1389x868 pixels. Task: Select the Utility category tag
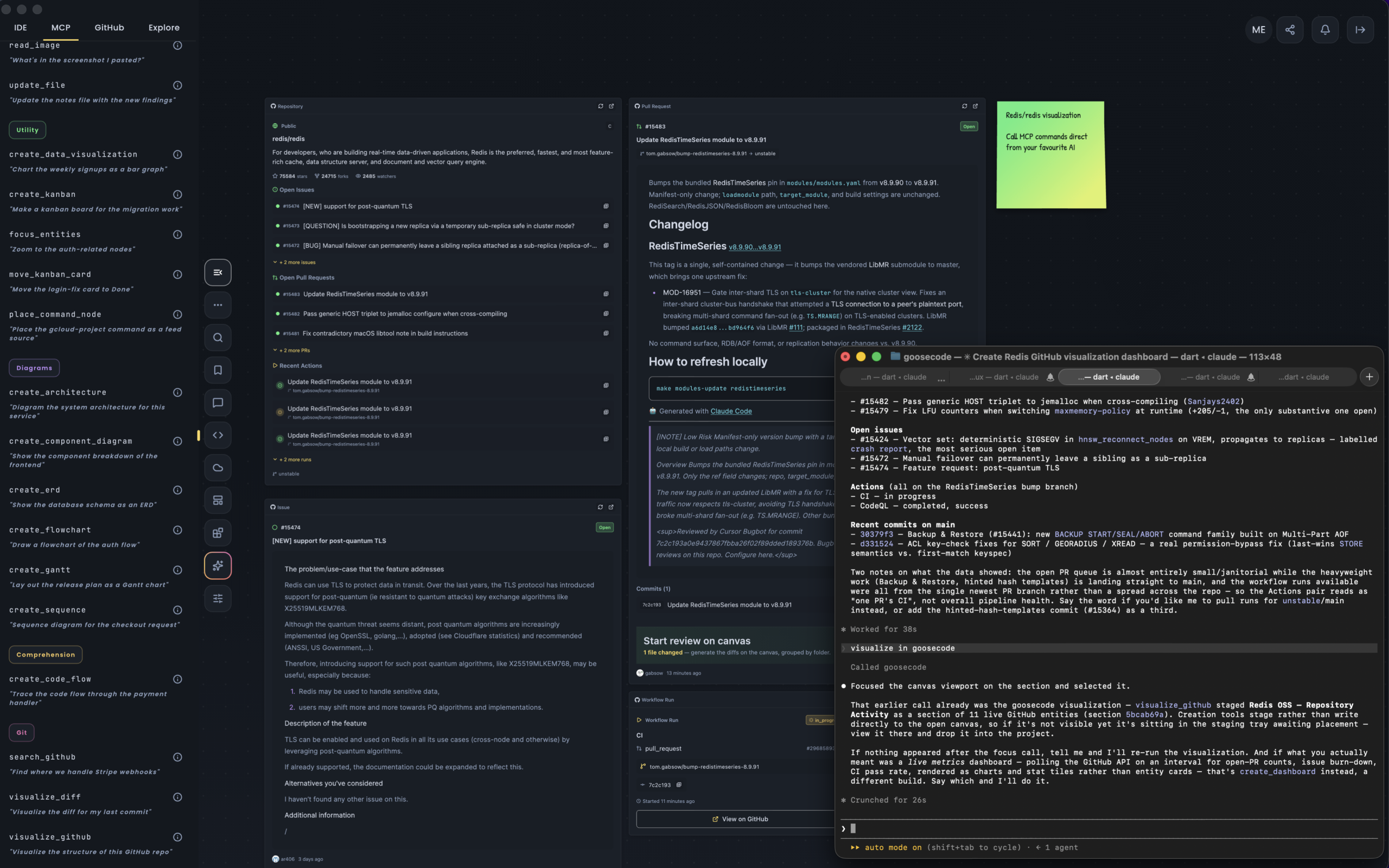28,130
